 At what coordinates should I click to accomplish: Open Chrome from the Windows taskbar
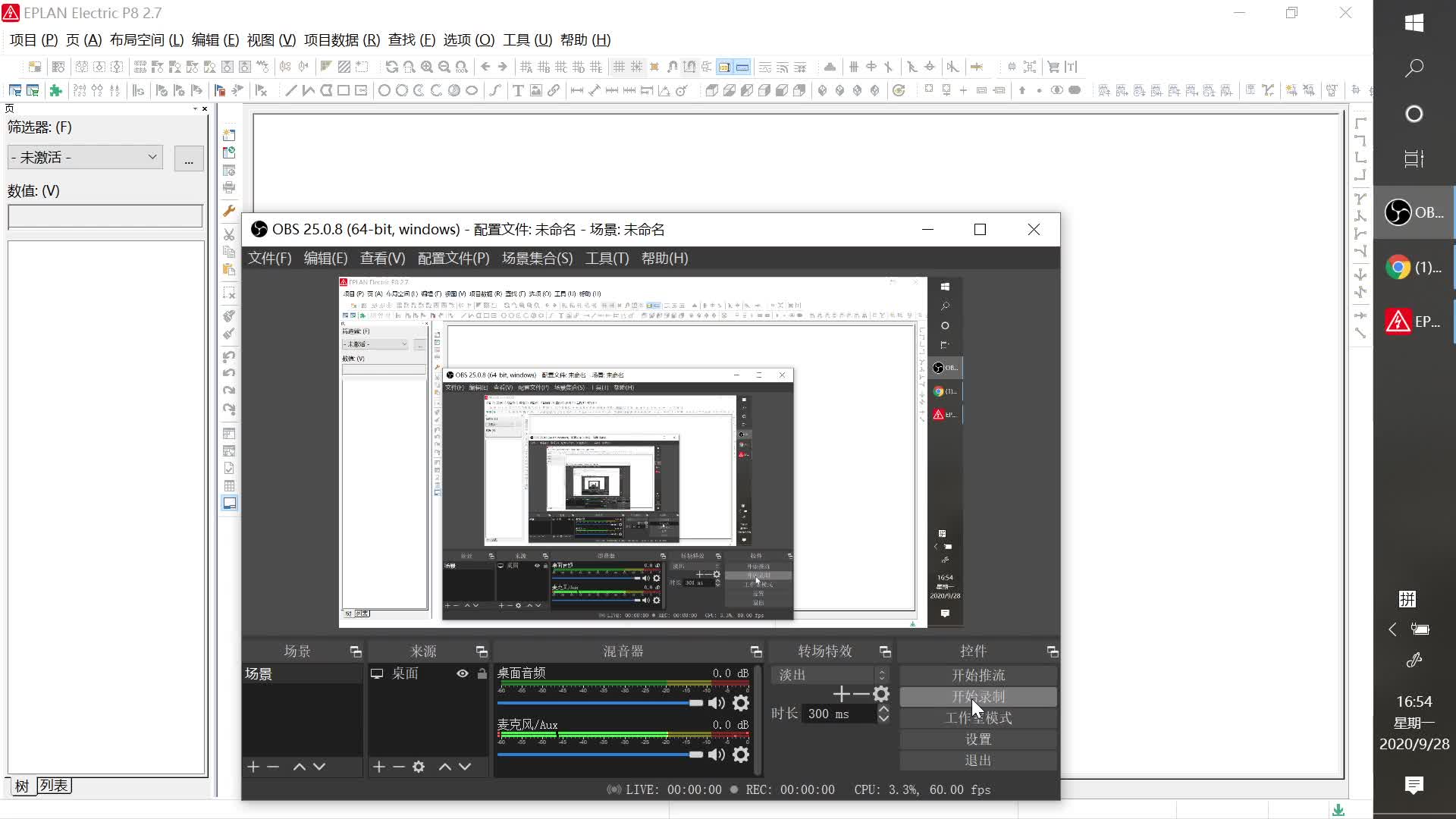1414,267
